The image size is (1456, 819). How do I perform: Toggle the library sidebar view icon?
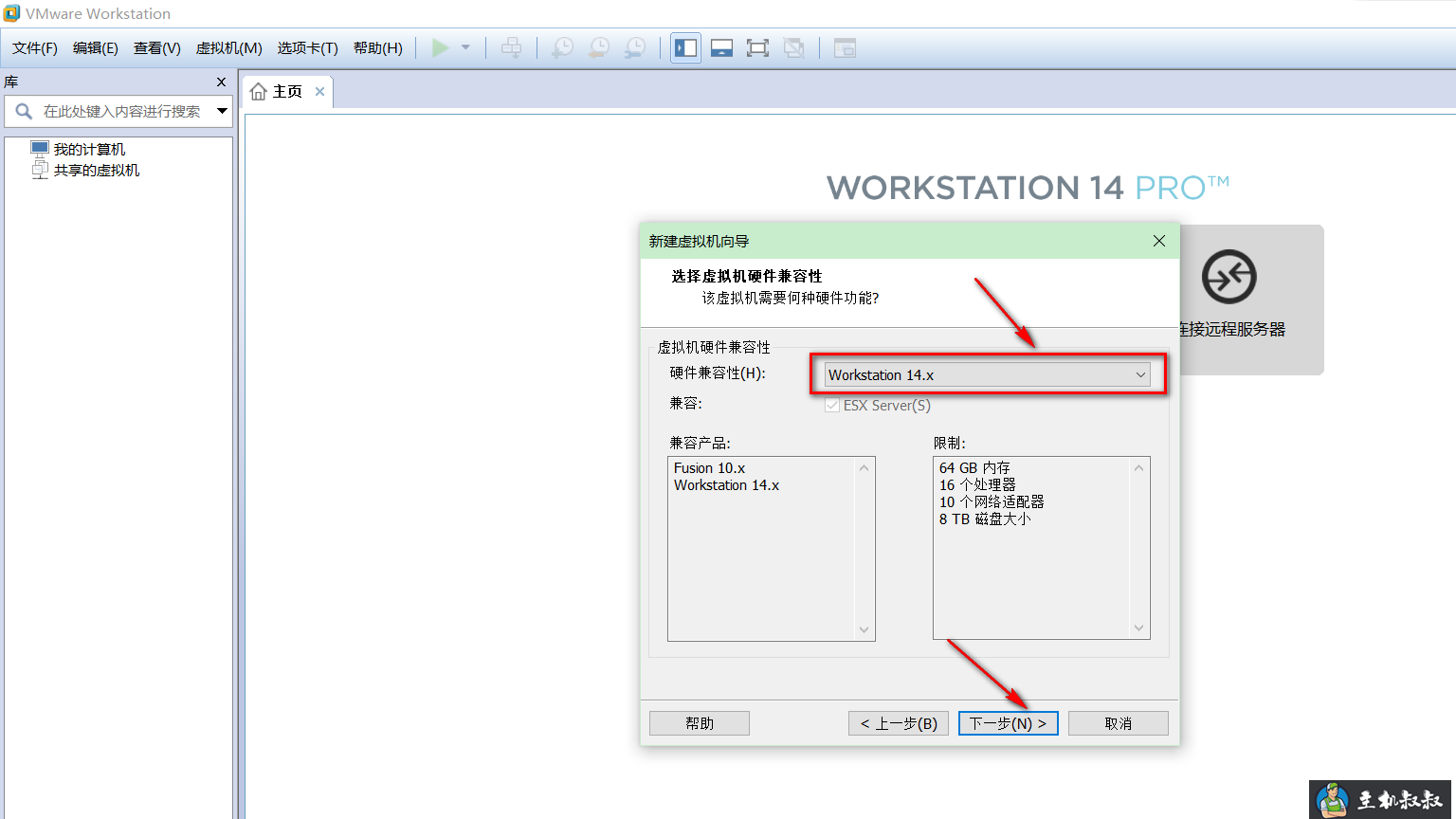[x=685, y=48]
